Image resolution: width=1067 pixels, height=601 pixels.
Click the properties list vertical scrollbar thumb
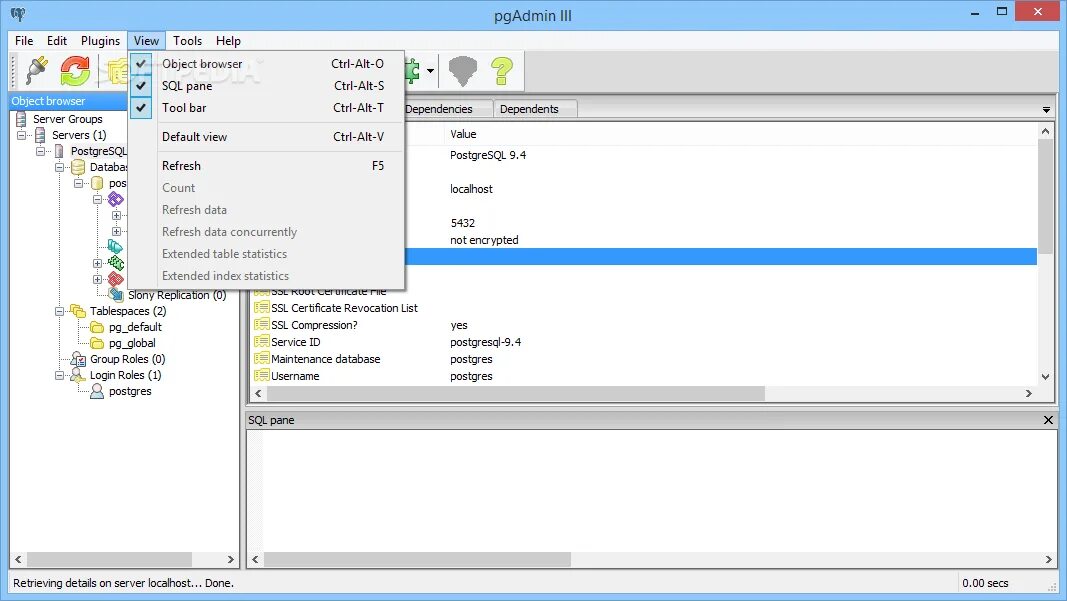tap(1045, 196)
